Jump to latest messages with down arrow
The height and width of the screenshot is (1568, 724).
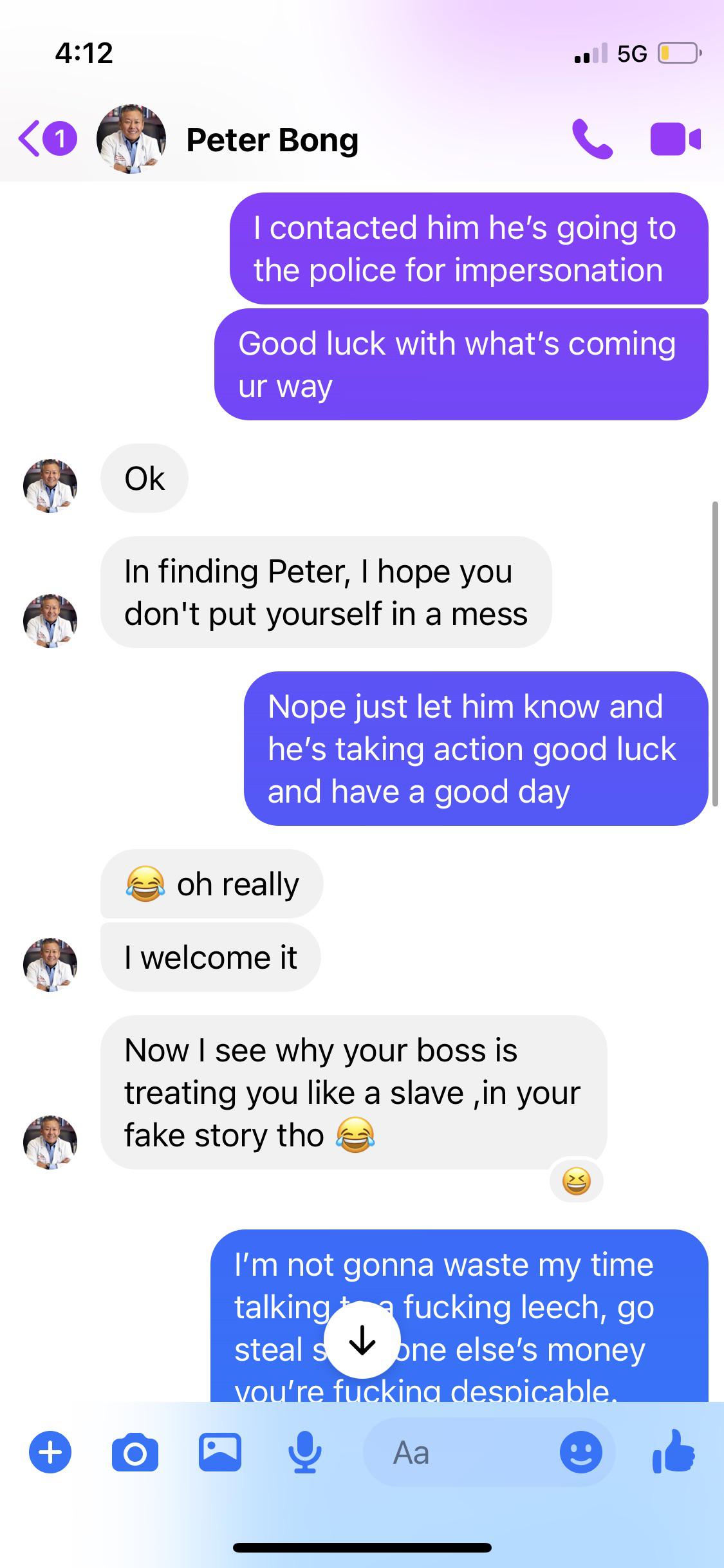(362, 1341)
